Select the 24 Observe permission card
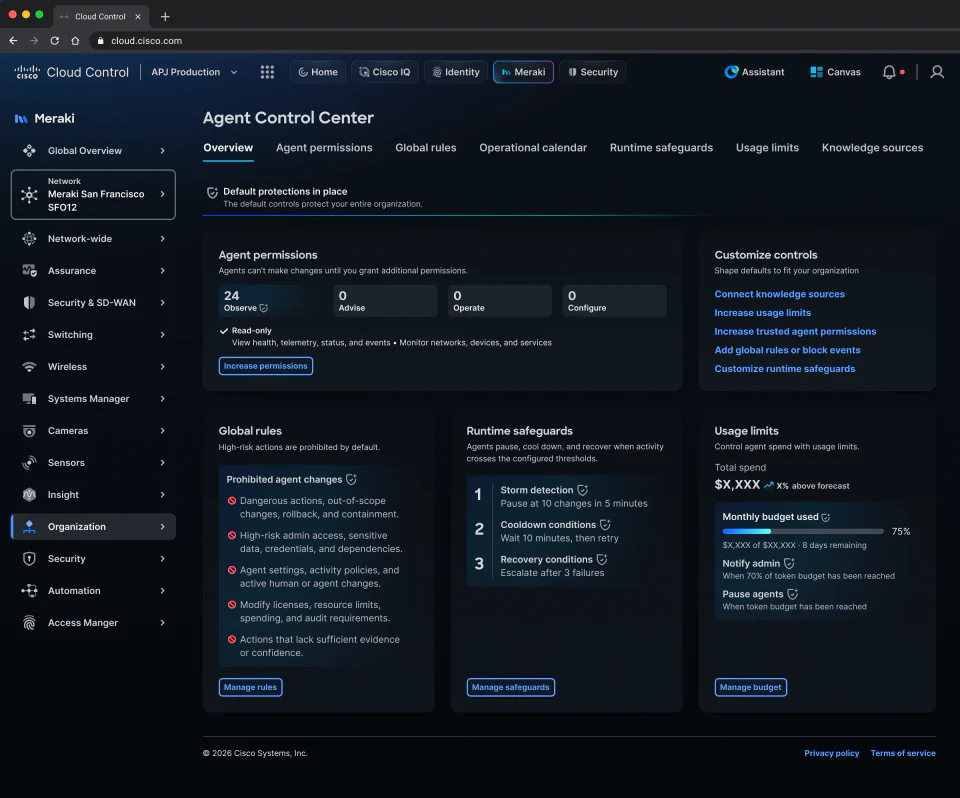The width and height of the screenshot is (960, 798). tap(271, 301)
